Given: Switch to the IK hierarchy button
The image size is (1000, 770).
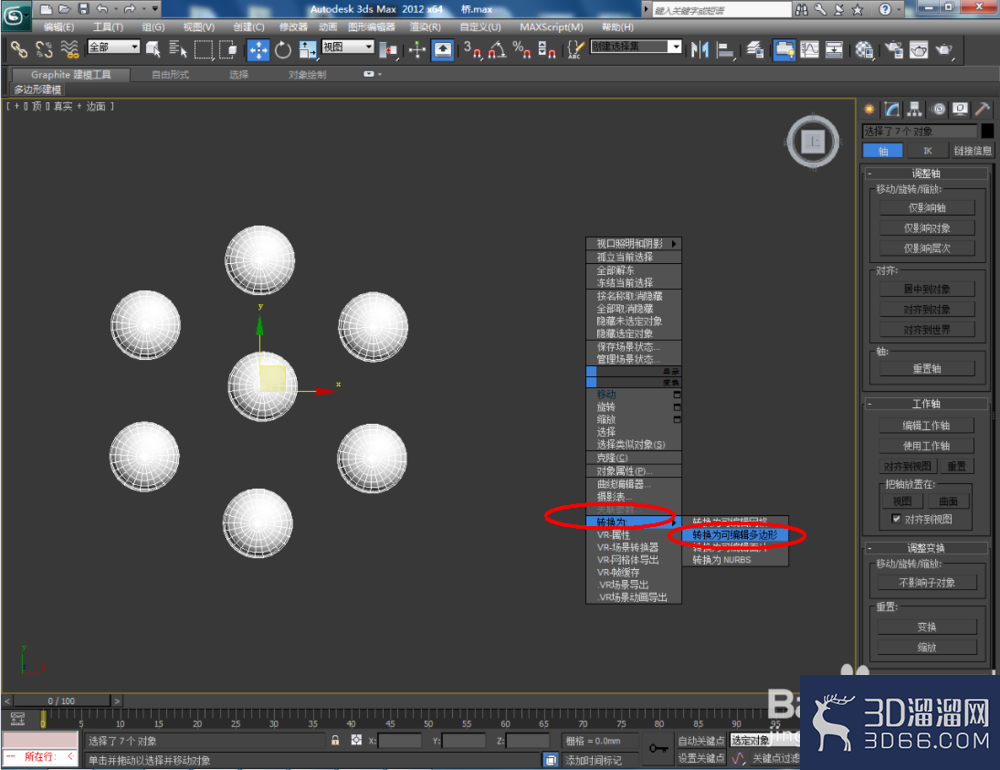Looking at the screenshot, I should coord(927,151).
